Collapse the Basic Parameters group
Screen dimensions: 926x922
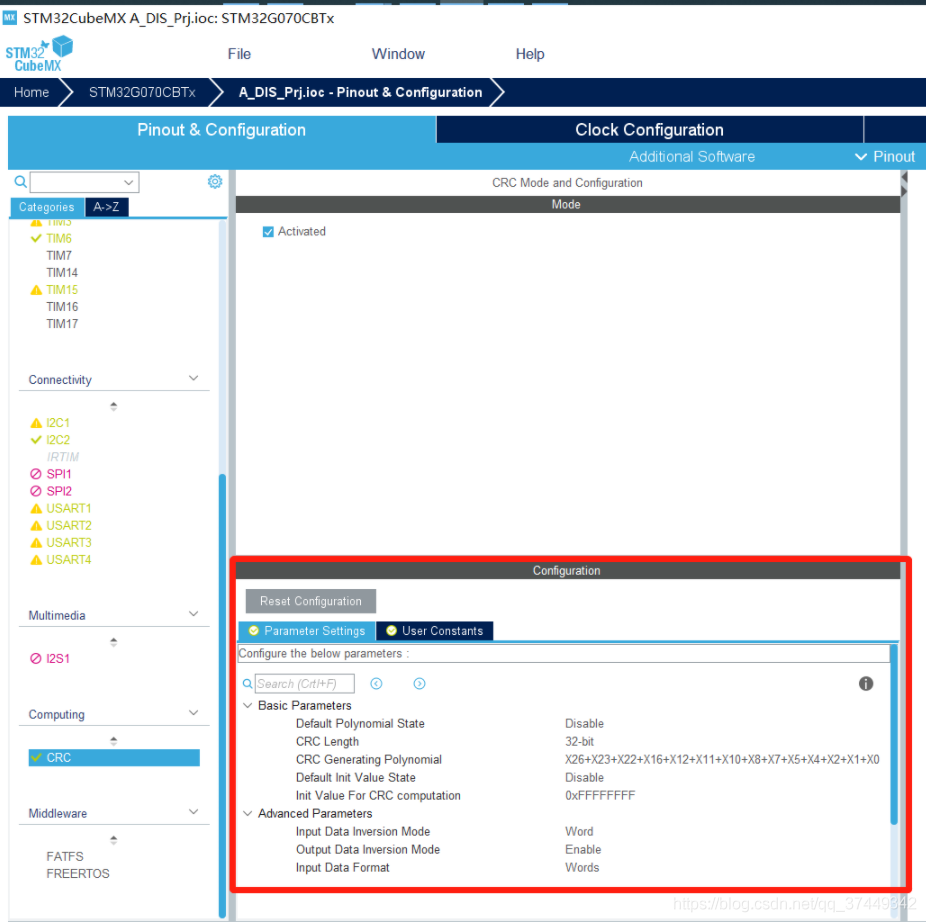click(247, 705)
